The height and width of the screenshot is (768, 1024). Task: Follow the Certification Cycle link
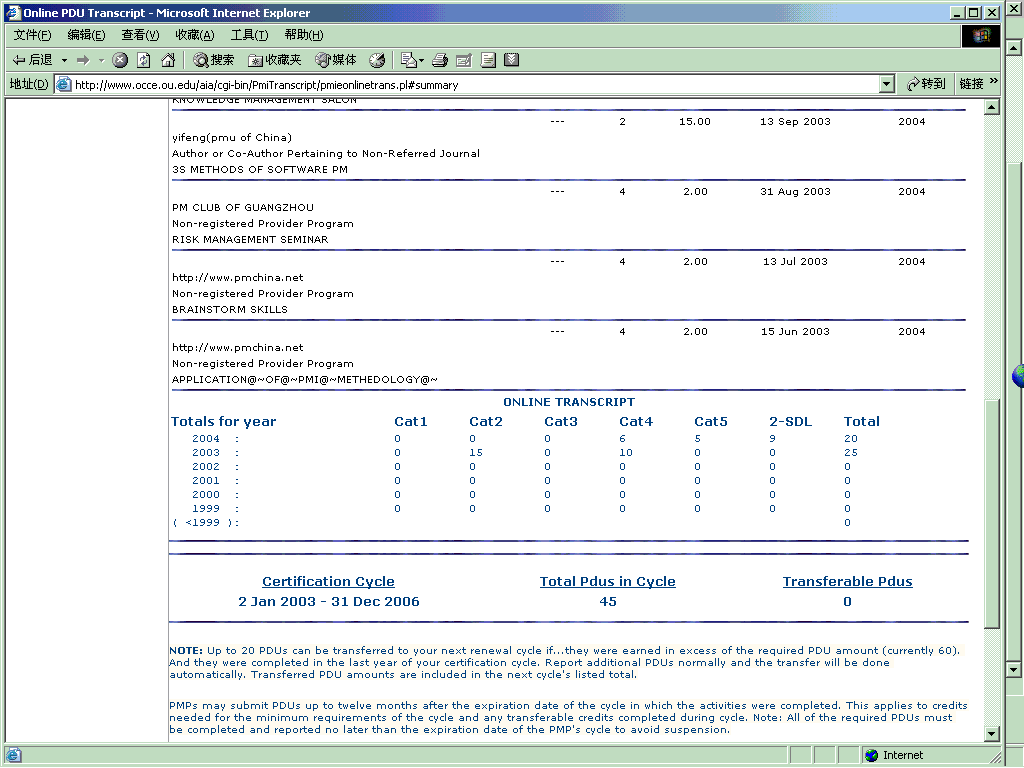[328, 581]
